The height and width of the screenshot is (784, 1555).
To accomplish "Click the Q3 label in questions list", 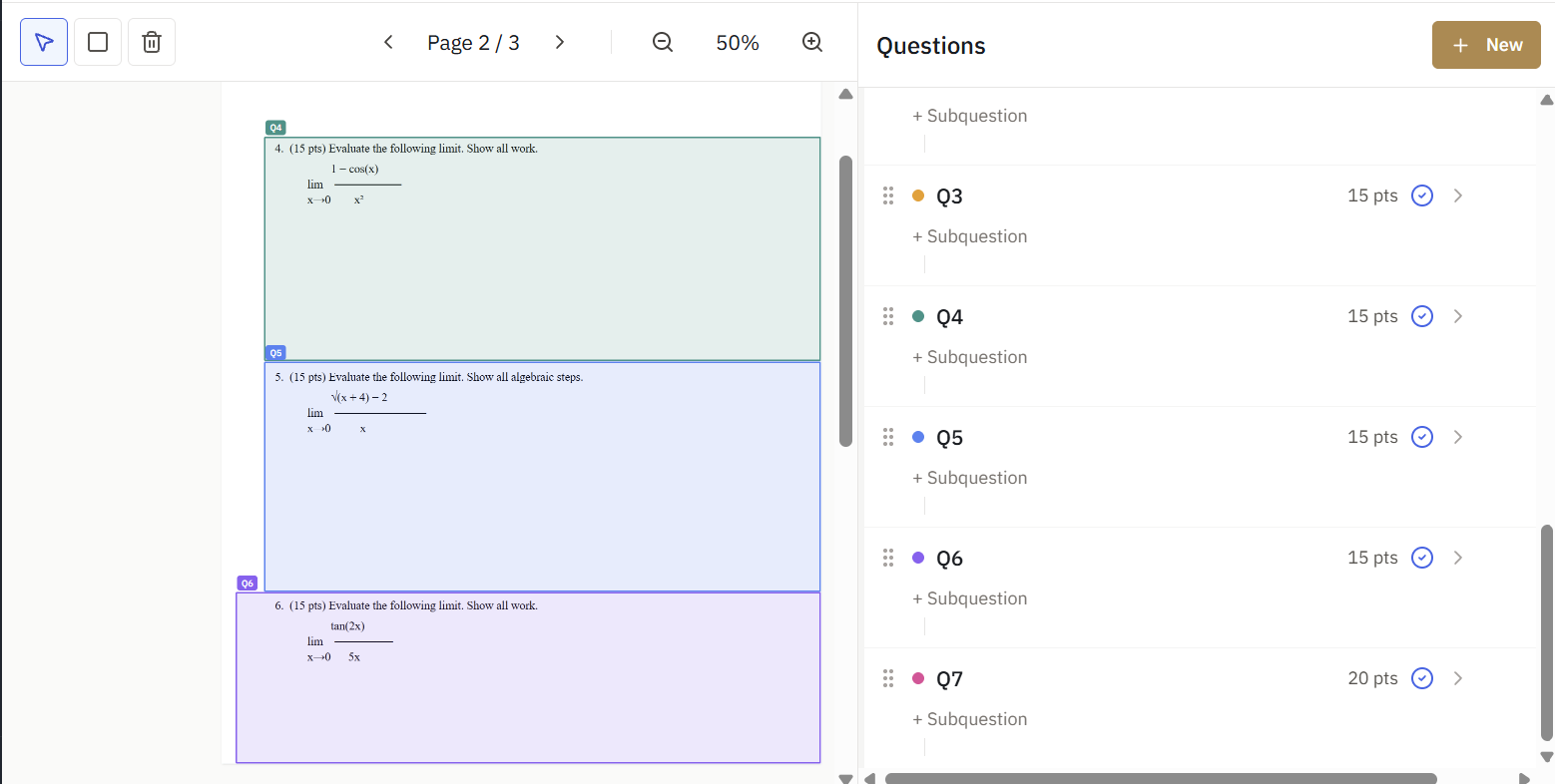I will pos(949,196).
